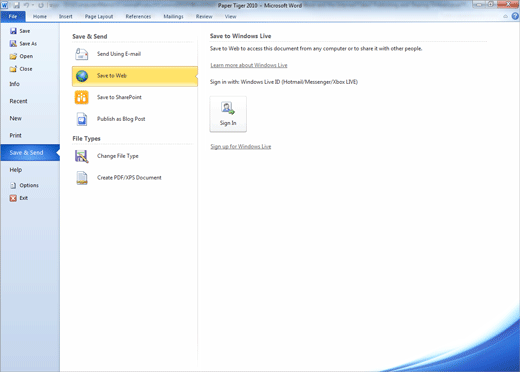Screen dimensions: 520x372
Task: Click the Save As icon
Action: point(13,44)
